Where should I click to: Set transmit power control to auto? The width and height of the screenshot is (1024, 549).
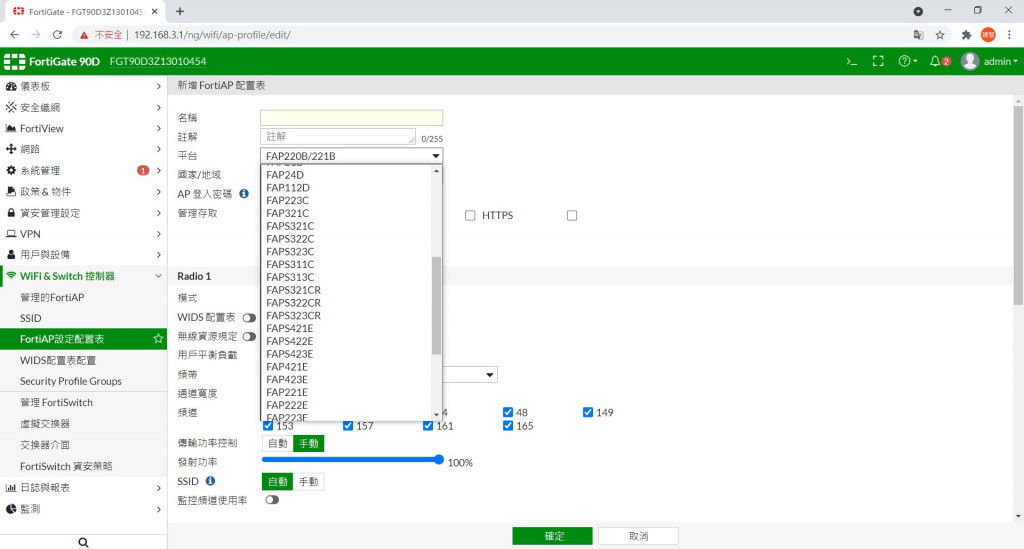click(x=277, y=443)
